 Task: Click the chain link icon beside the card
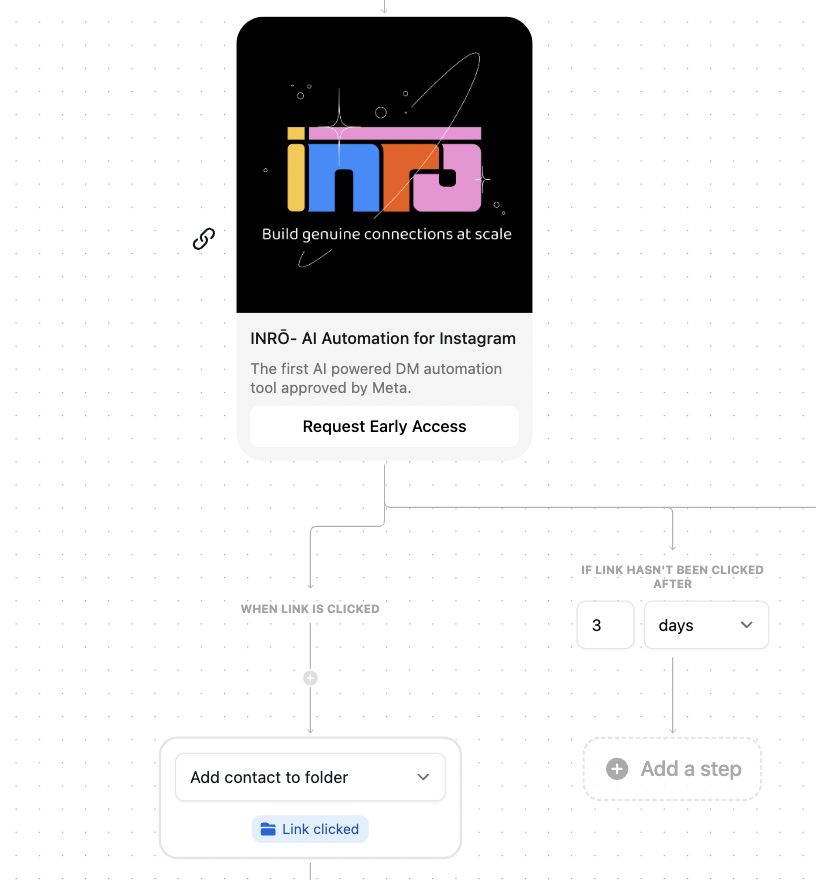click(204, 239)
